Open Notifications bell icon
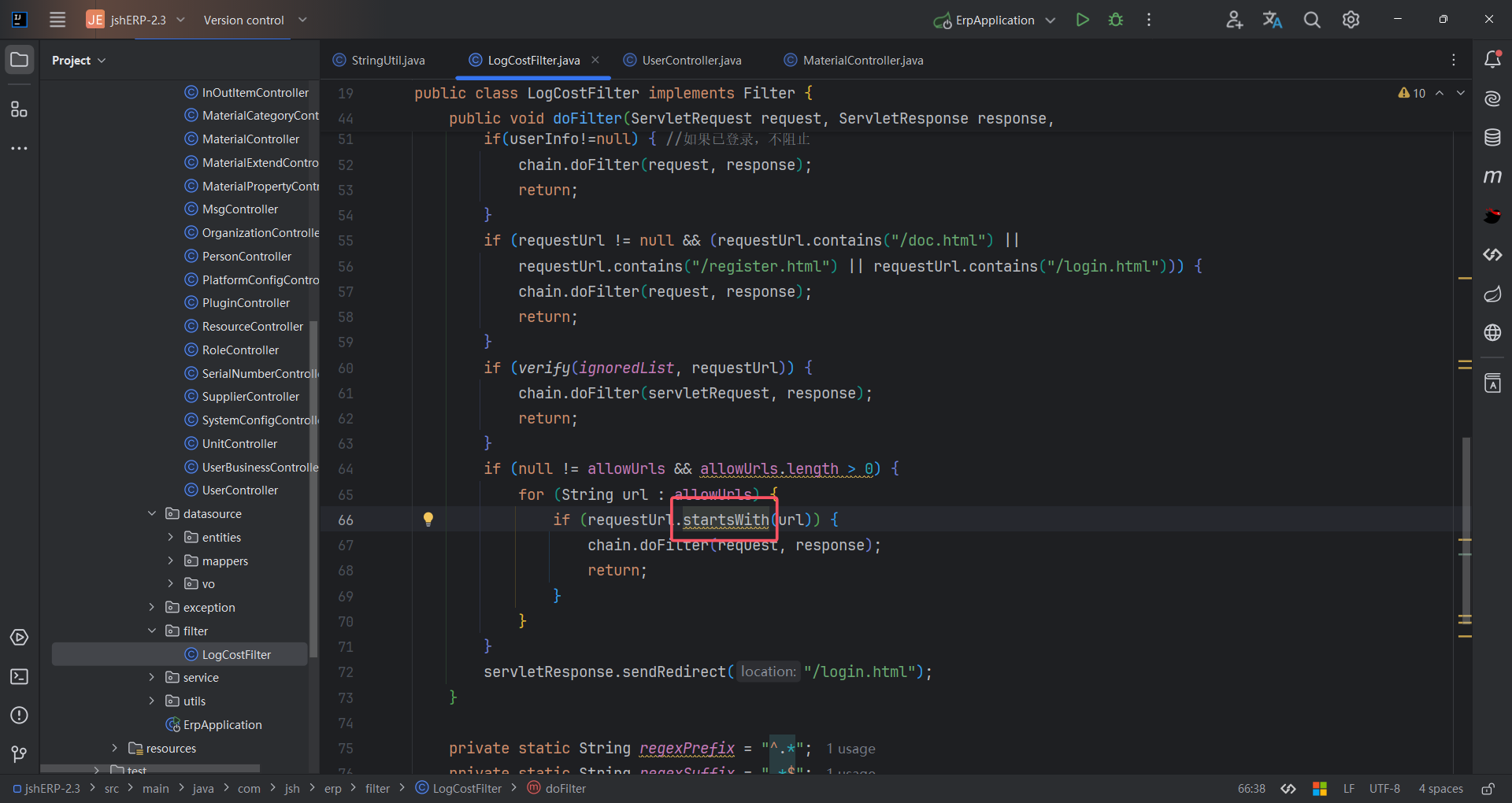This screenshot has height=803, width=1512. tap(1492, 59)
